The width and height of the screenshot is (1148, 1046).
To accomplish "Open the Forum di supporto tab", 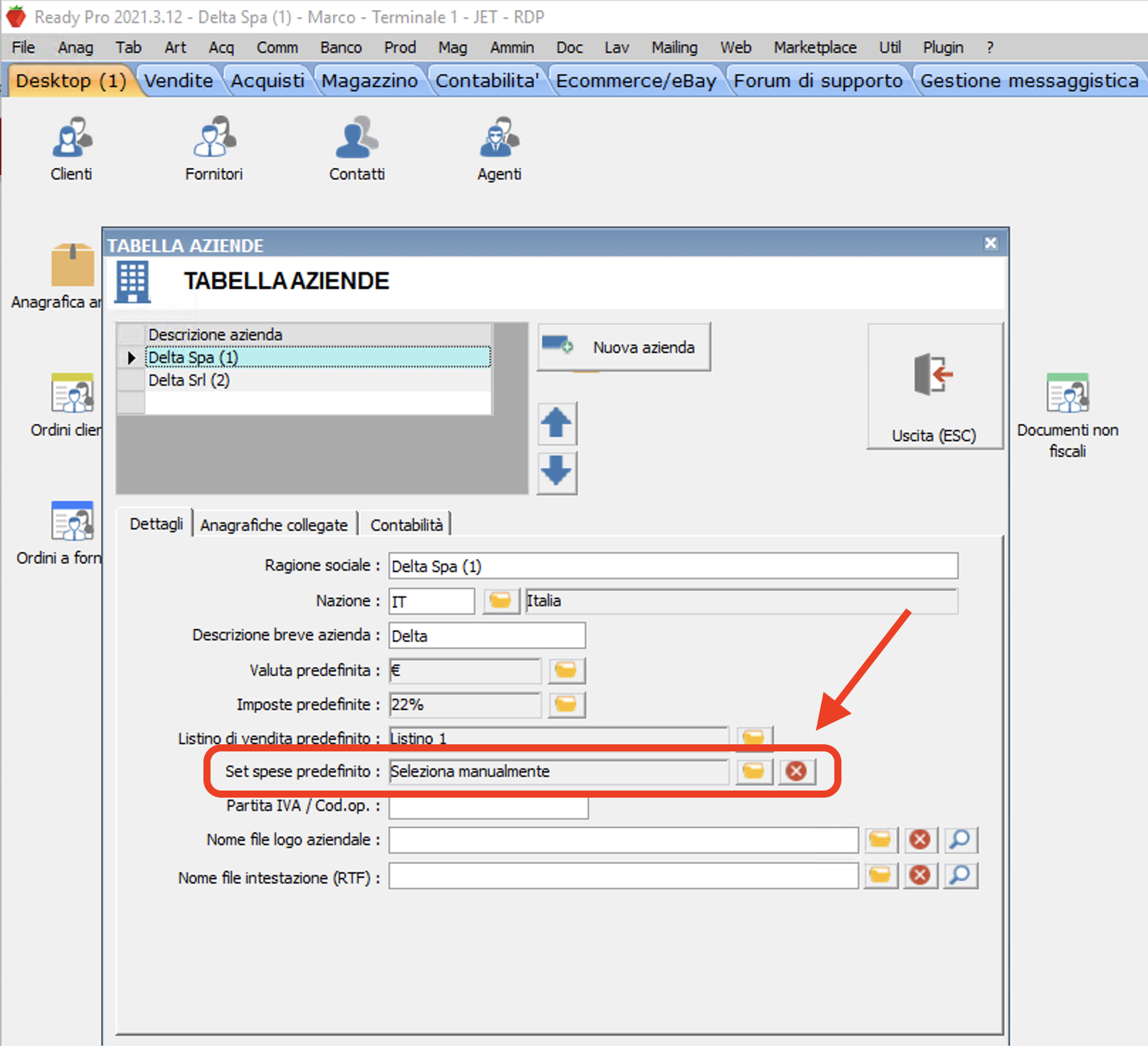I will coord(818,81).
